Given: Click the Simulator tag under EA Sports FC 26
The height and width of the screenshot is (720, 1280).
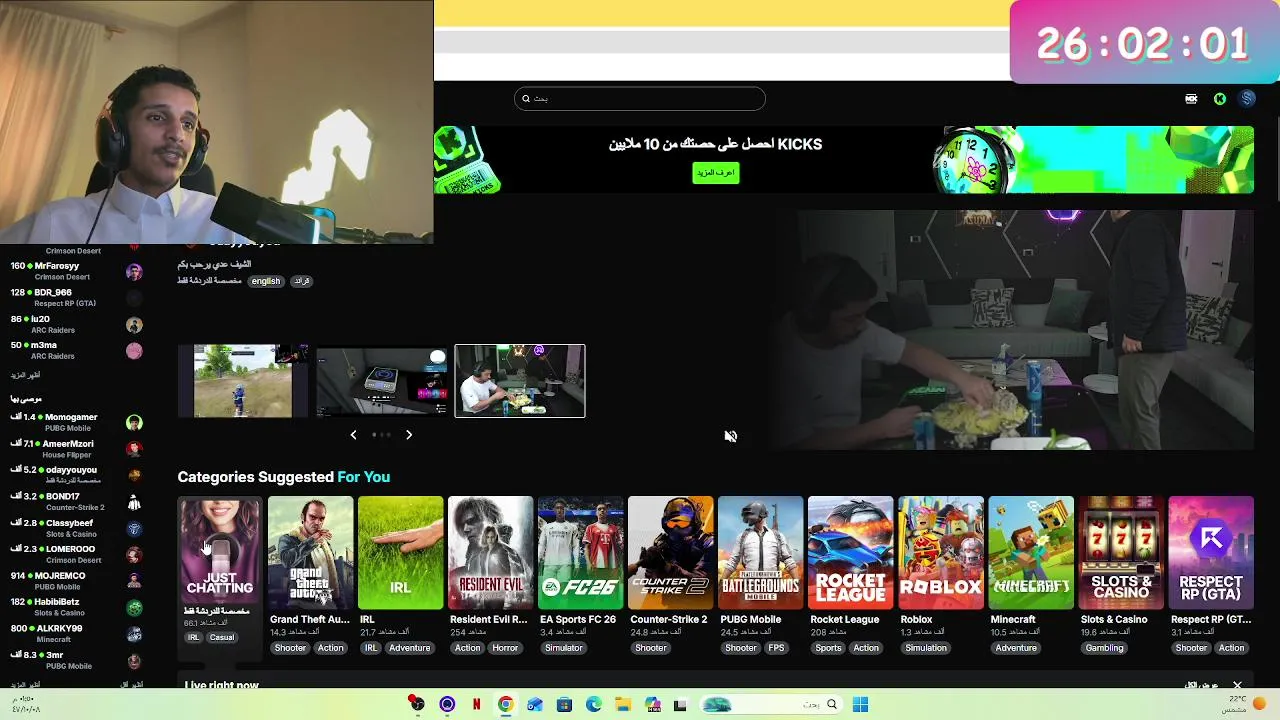Looking at the screenshot, I should (x=564, y=648).
